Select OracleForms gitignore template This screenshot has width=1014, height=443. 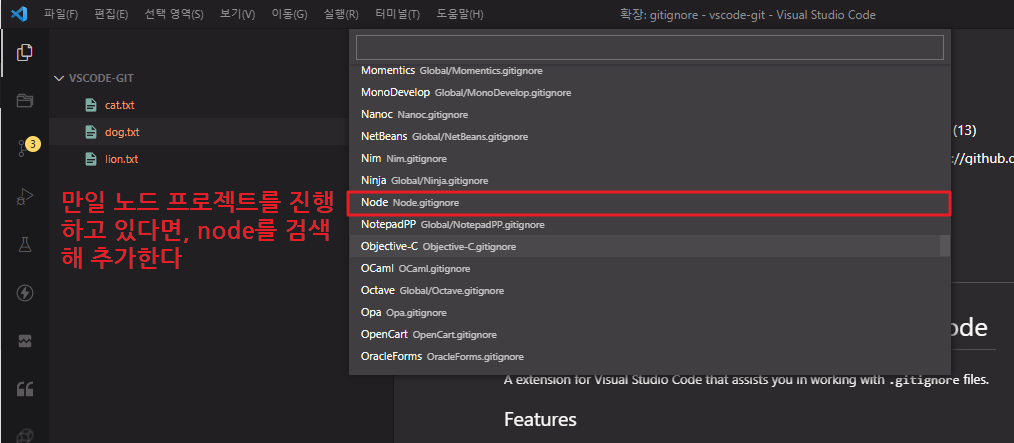pos(649,356)
